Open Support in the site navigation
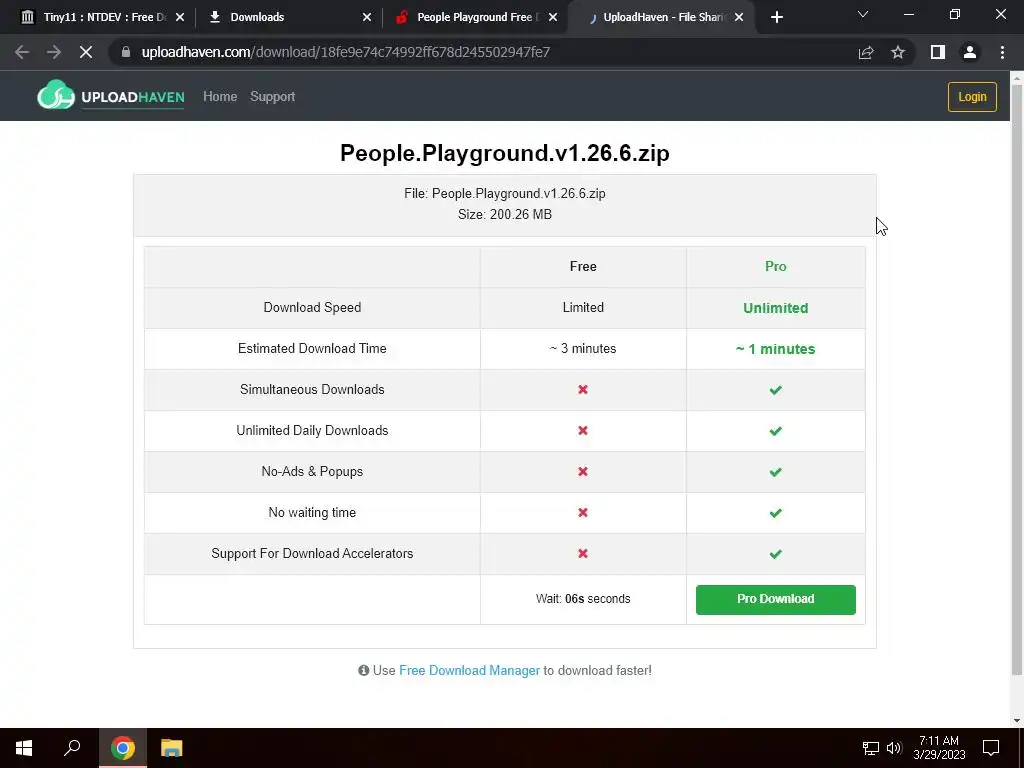1024x768 pixels. coord(272,97)
